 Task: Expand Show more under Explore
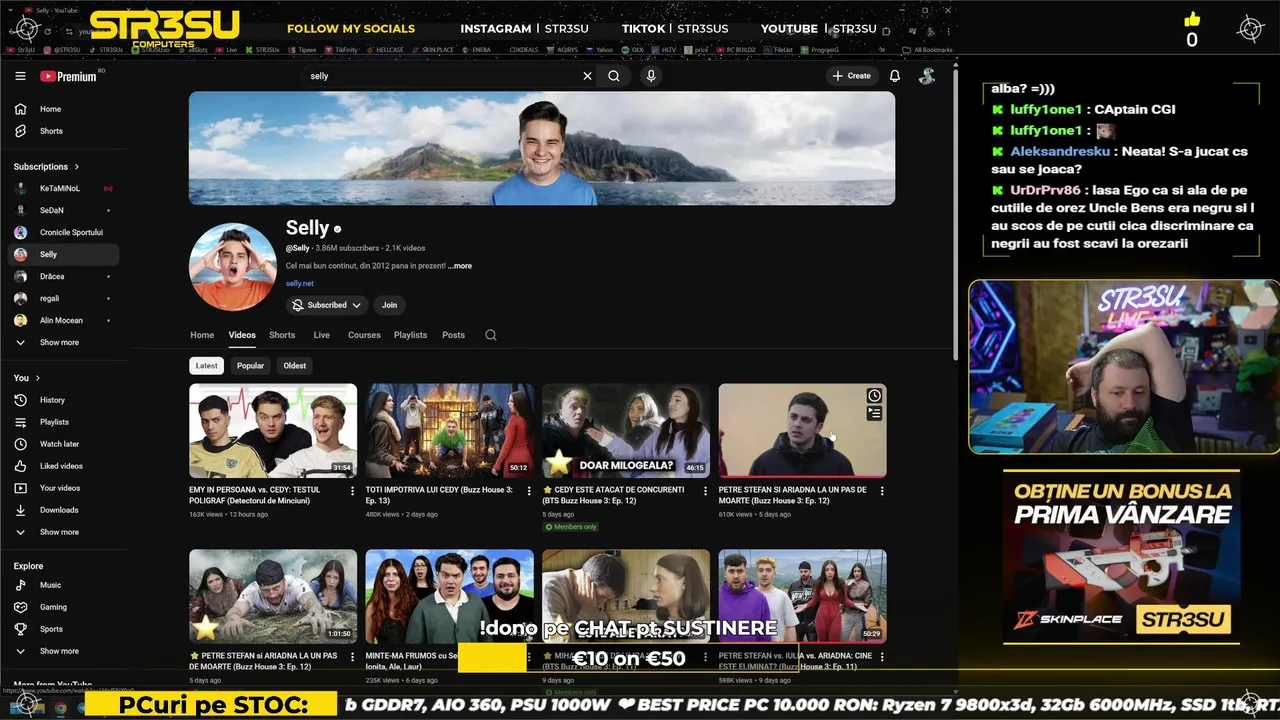click(x=64, y=651)
